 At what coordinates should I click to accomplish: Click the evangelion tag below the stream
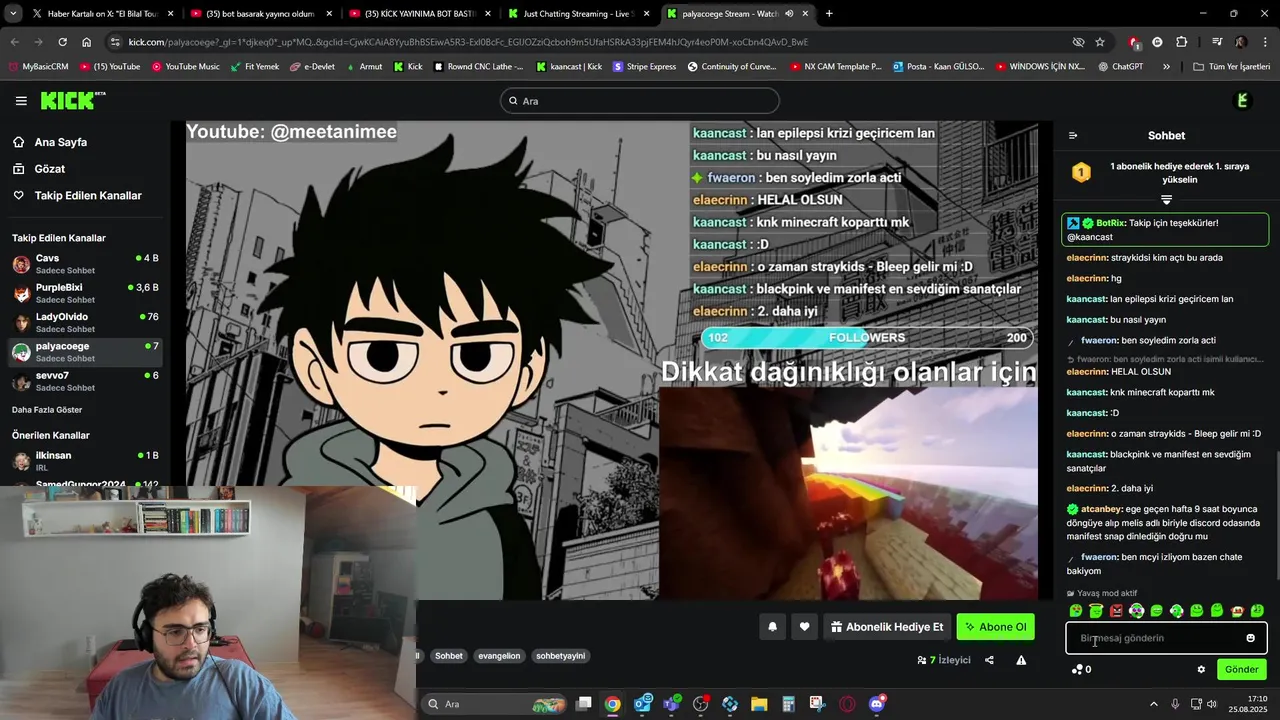499,656
